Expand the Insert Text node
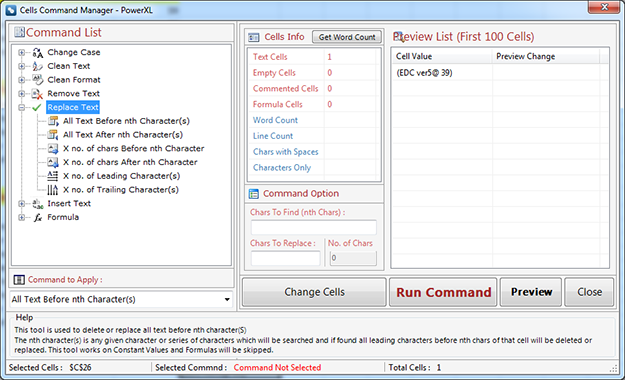The image size is (625, 380). pyautogui.click(x=22, y=204)
